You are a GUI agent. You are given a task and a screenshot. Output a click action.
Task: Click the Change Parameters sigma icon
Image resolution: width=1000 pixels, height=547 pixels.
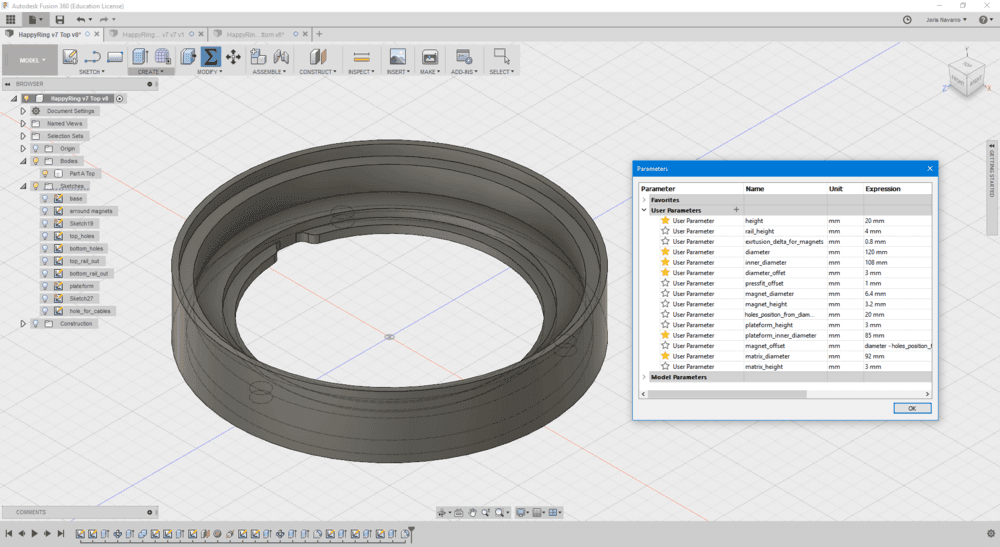[210, 57]
